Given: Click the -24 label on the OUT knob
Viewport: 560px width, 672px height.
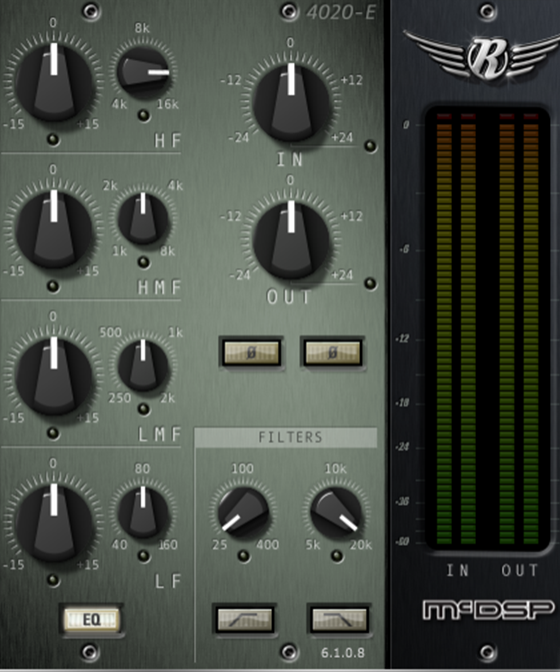Looking at the screenshot, I should tap(240, 275).
